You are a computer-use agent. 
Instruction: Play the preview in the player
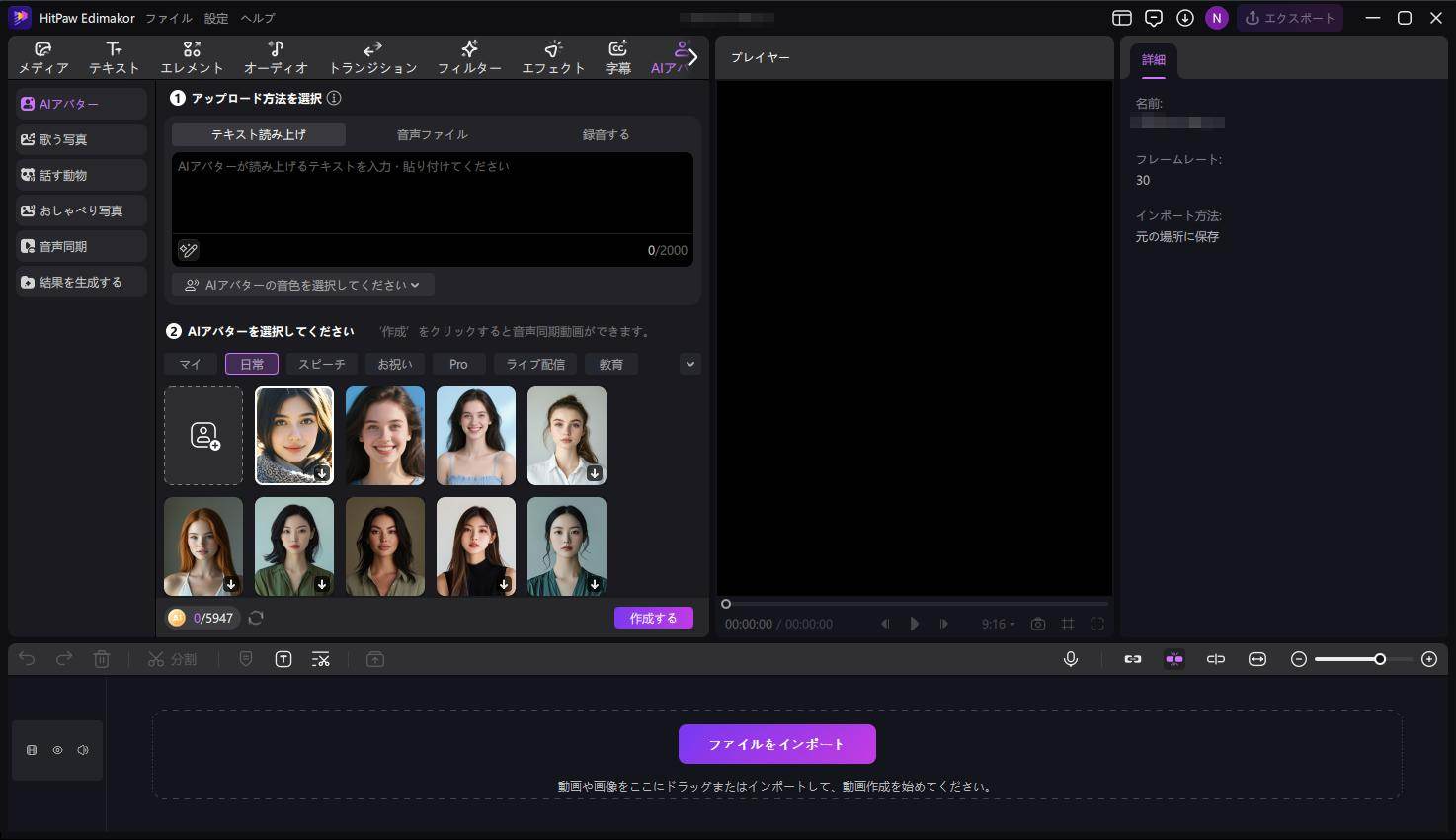pyautogui.click(x=915, y=624)
